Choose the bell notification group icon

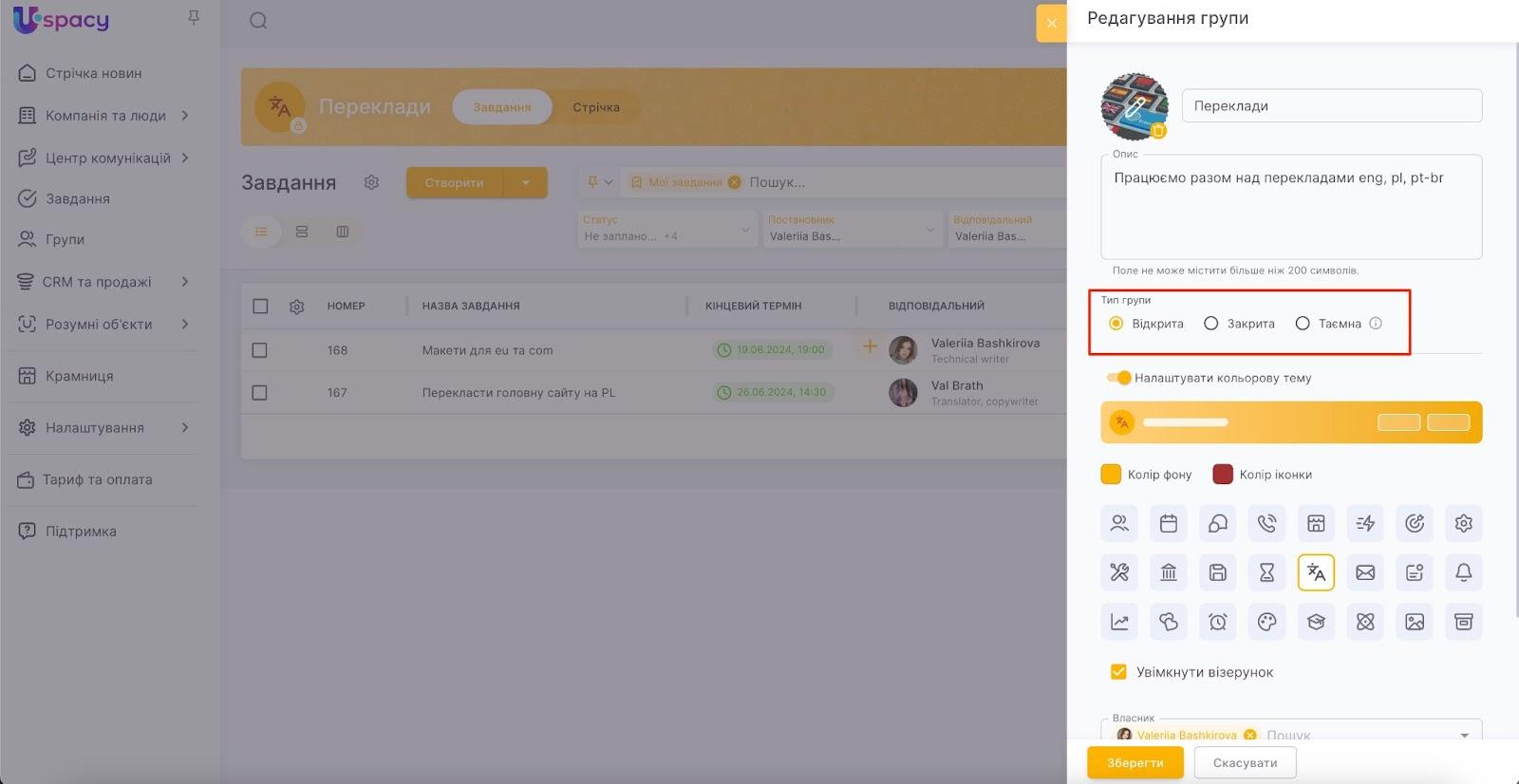(x=1463, y=572)
